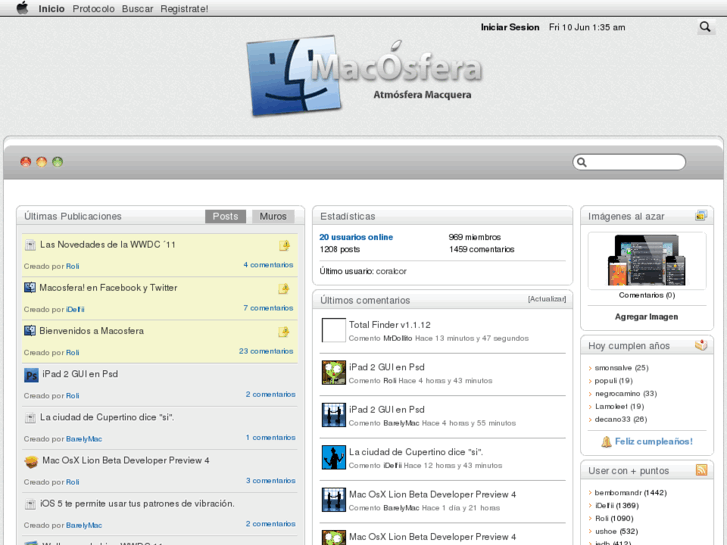Screen dimensions: 727x545
Task: Click the Agregar Imagen link
Action: [646, 317]
